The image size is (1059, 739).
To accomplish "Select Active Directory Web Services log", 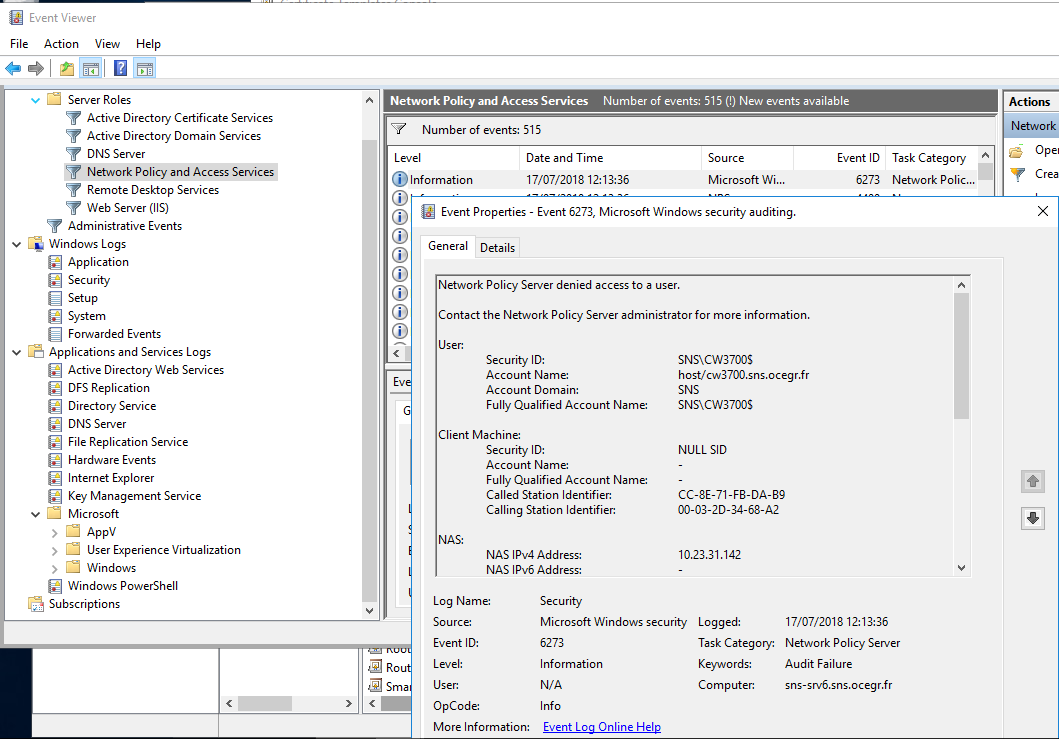I will pyautogui.click(x=146, y=370).
